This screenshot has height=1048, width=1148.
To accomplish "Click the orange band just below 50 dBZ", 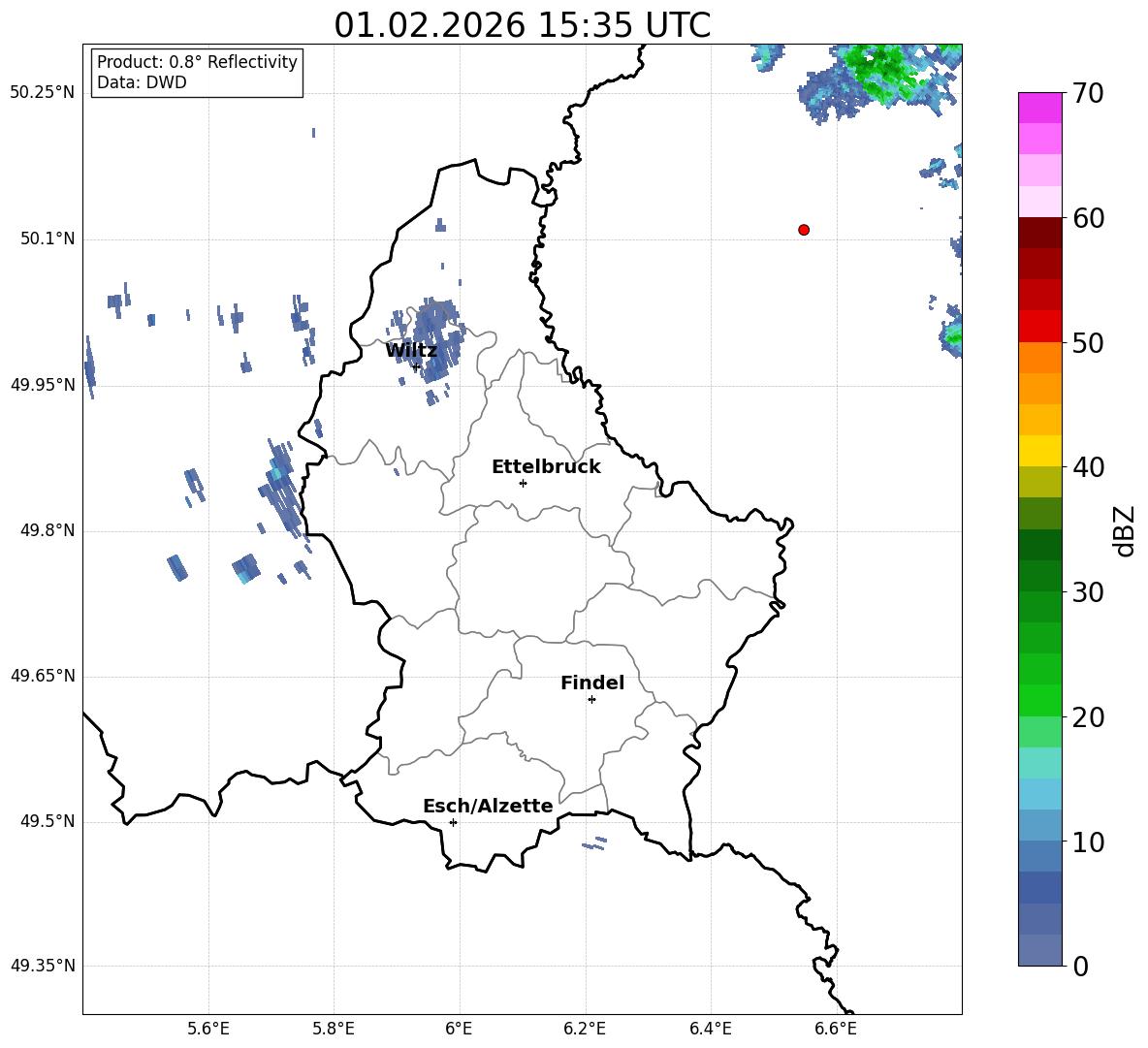I will pyautogui.click(x=1039, y=358).
